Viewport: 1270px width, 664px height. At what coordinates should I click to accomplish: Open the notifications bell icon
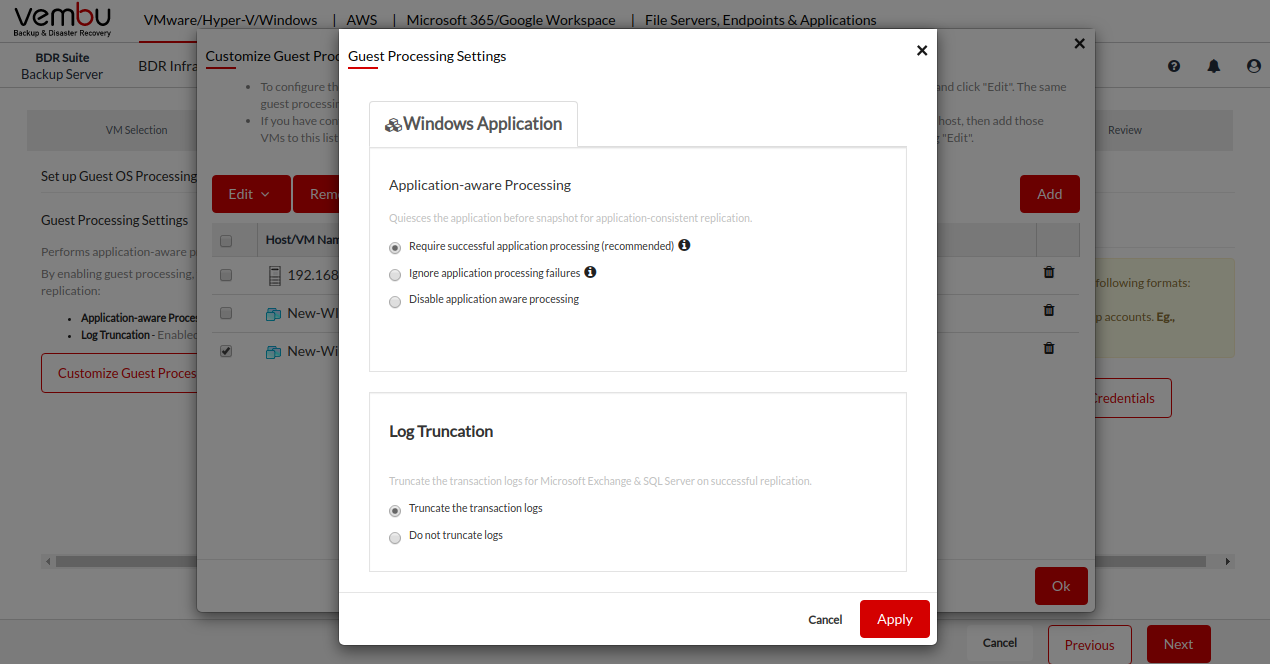tap(1214, 66)
